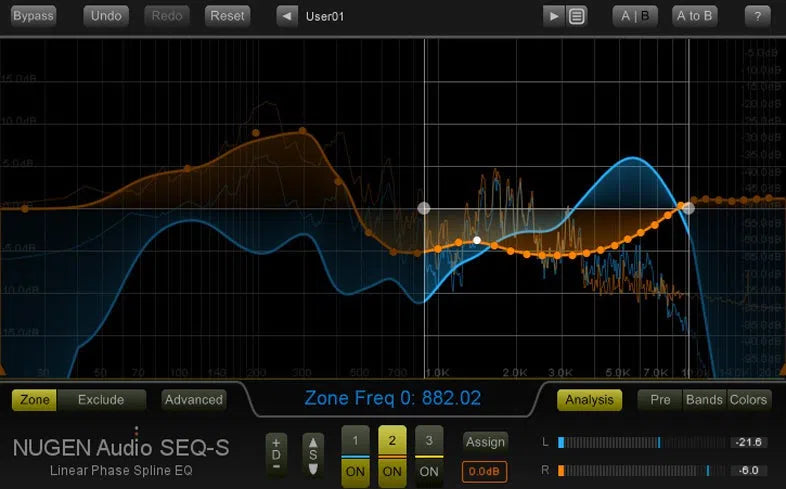Toggle curve 3 ON switch
Screen dimensions: 786x489
(429, 472)
